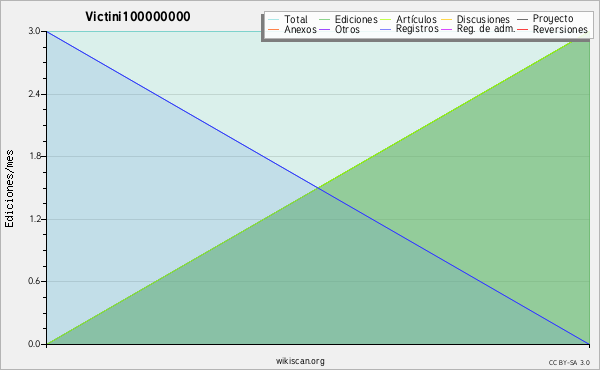Viewport: 600px width, 370px height.
Task: Click the Ediciones/mes axis title
Action: tap(9, 189)
